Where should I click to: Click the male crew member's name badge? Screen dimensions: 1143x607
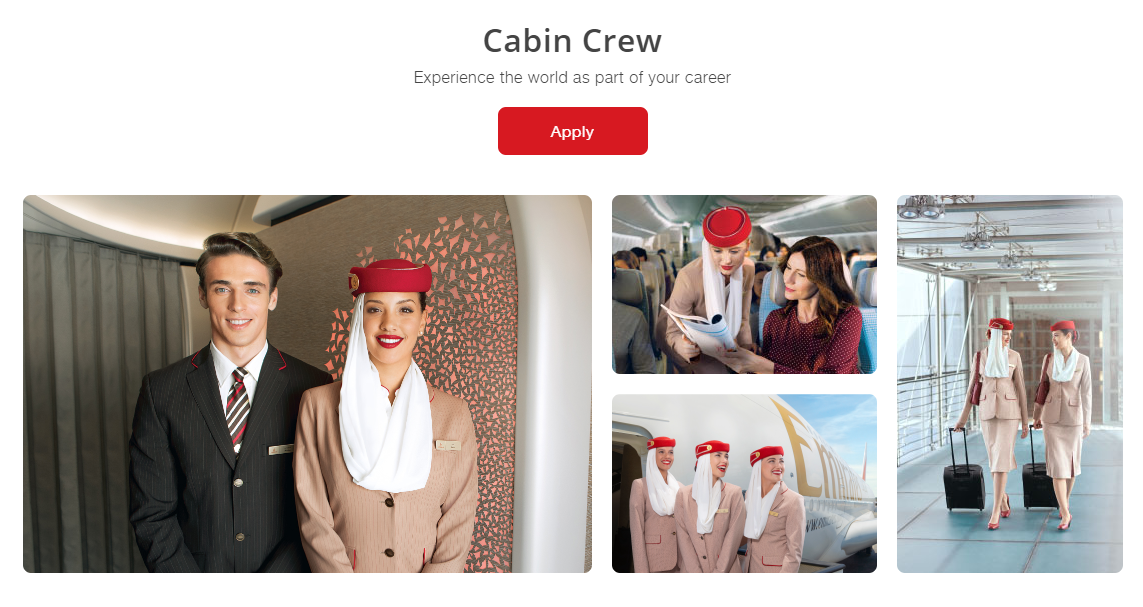[x=280, y=450]
